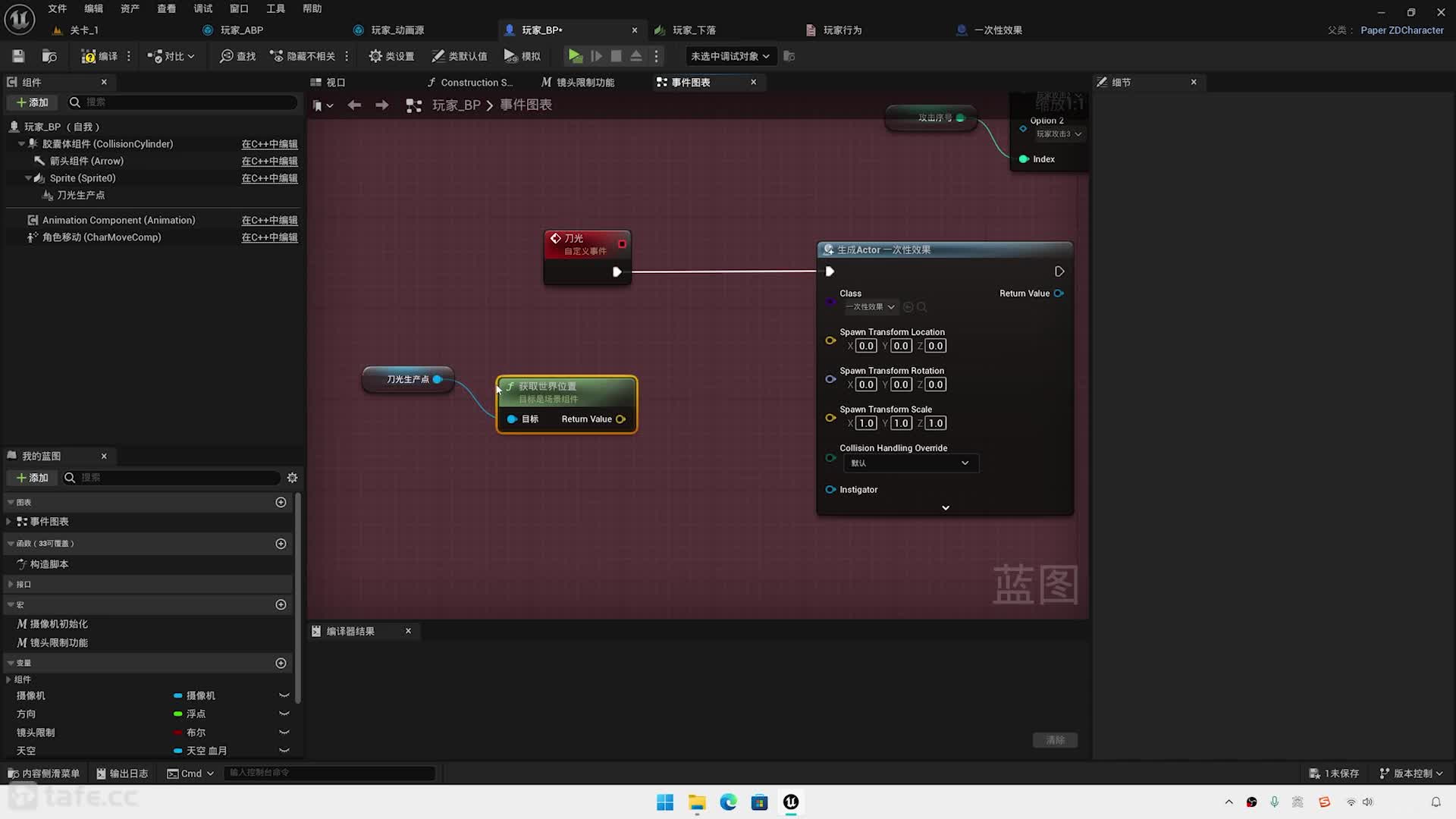The height and width of the screenshot is (819, 1456).
Task: Open play mode options dots
Action: point(657,56)
